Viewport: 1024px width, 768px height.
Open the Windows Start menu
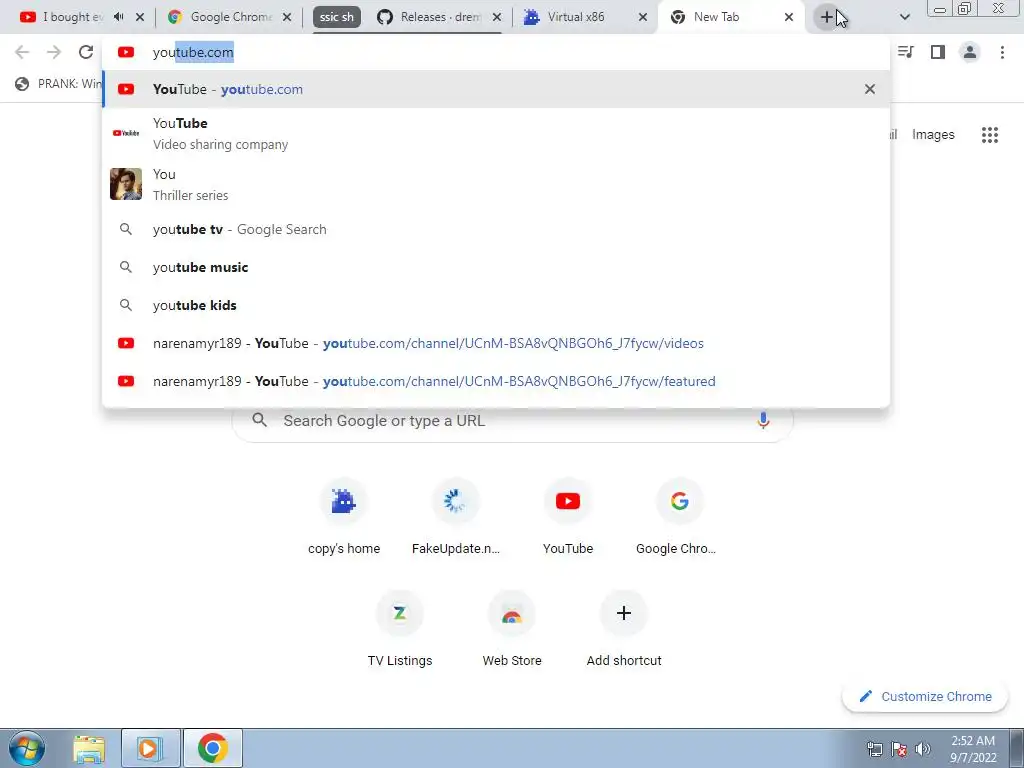coord(27,748)
